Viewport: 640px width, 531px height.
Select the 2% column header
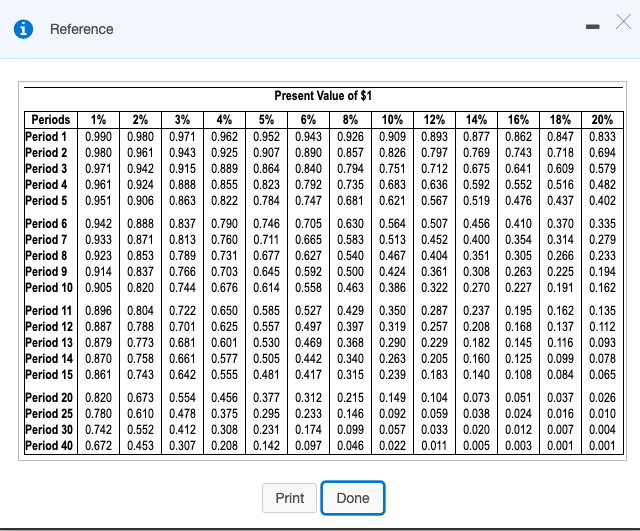click(140, 120)
